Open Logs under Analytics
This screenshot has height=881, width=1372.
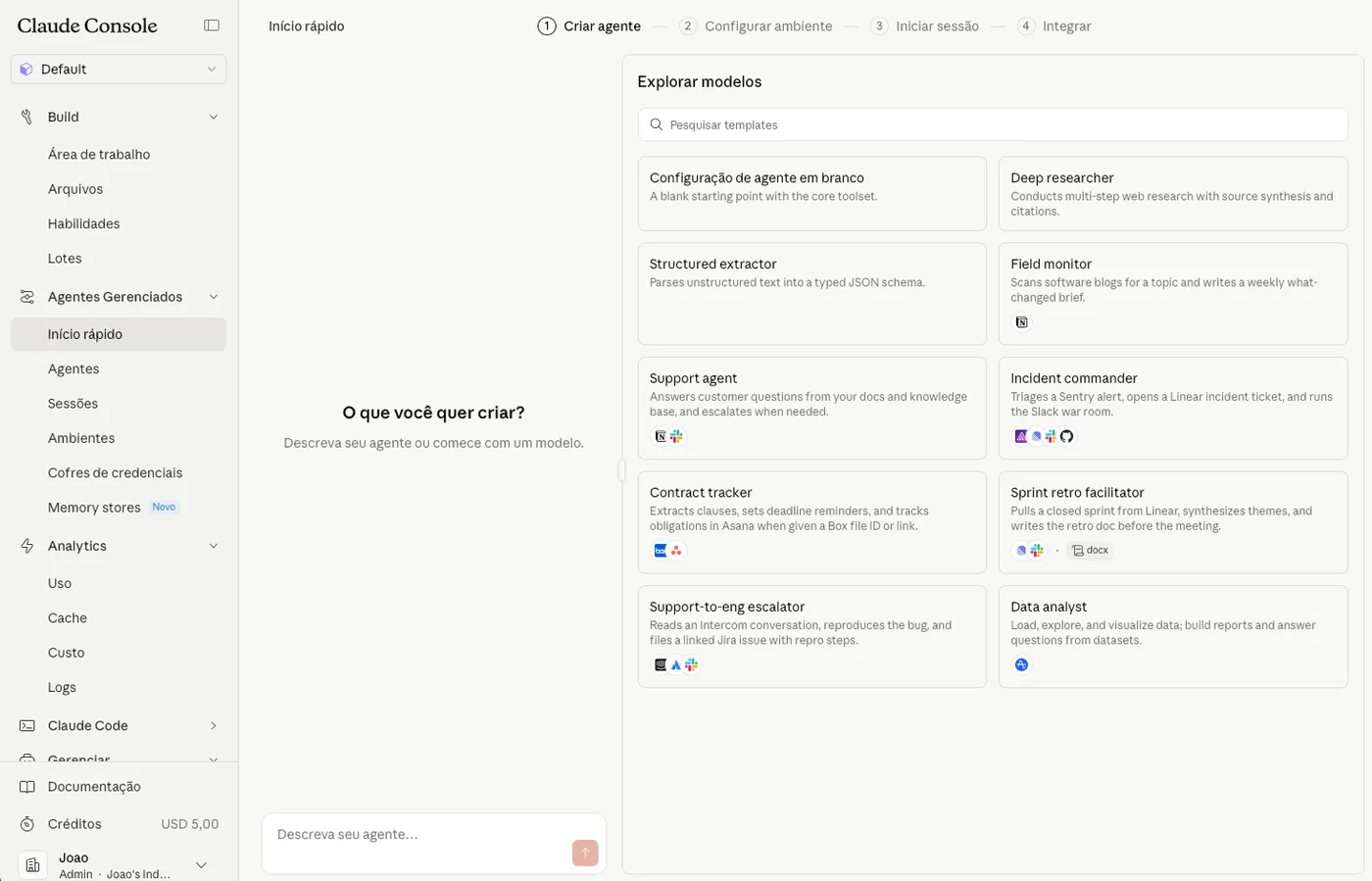click(x=119, y=688)
